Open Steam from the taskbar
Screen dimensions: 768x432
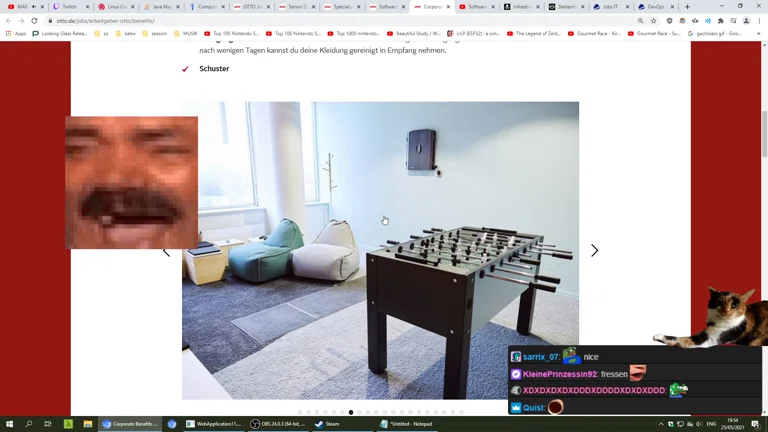(327, 424)
